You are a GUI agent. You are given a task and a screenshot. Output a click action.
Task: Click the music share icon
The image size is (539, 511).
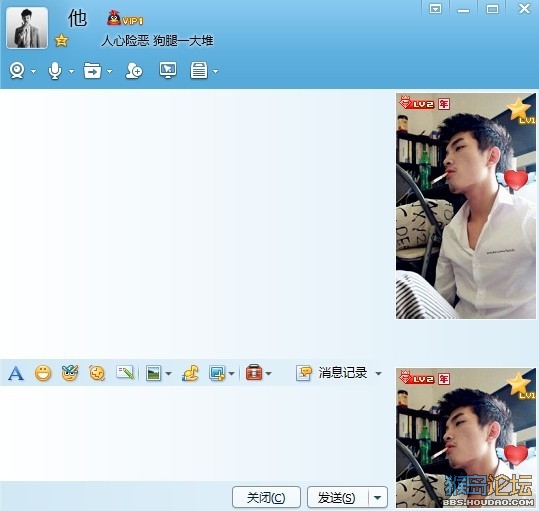(190, 373)
